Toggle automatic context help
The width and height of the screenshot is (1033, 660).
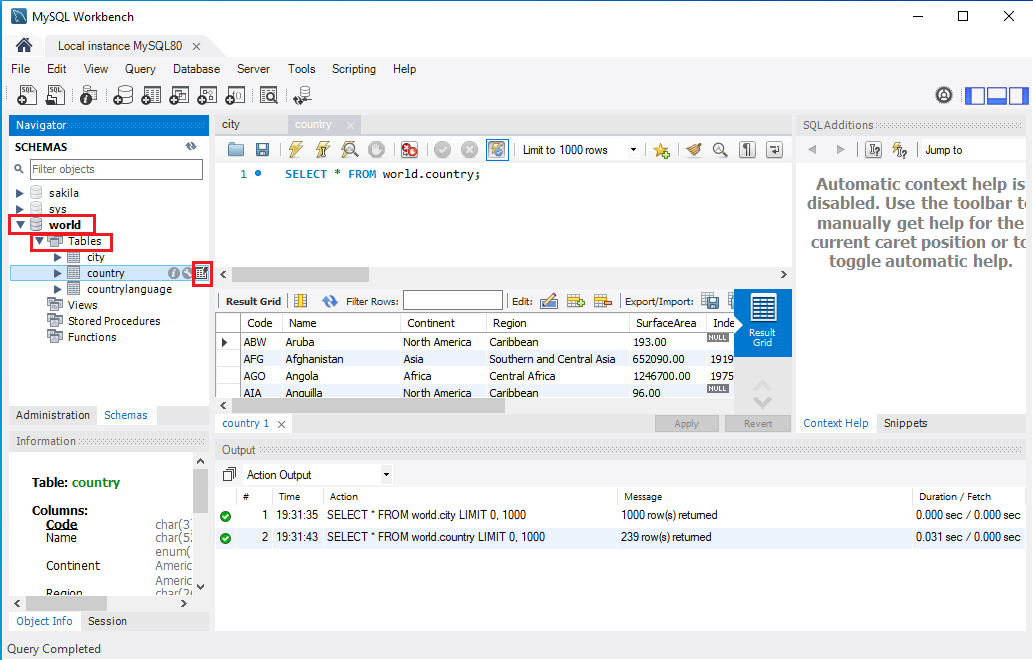pyautogui.click(x=900, y=150)
